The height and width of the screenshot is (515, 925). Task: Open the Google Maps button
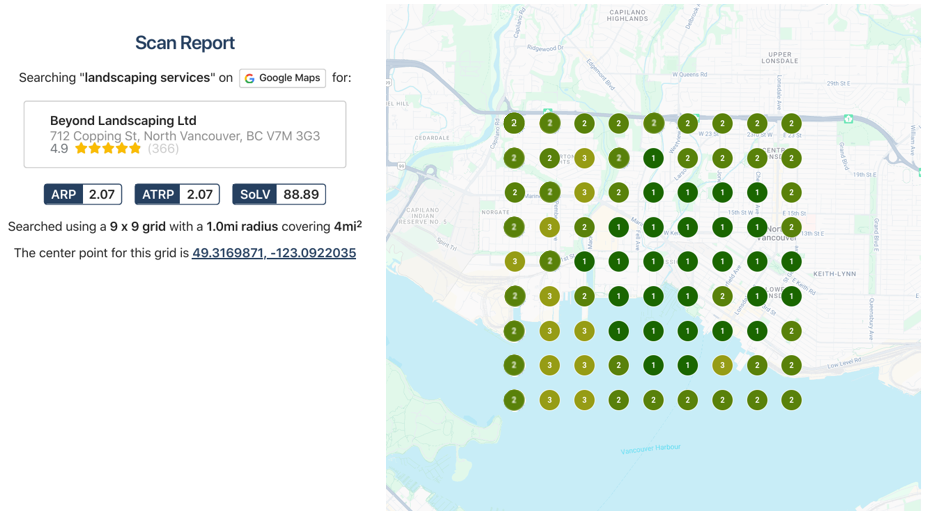[x=283, y=78]
